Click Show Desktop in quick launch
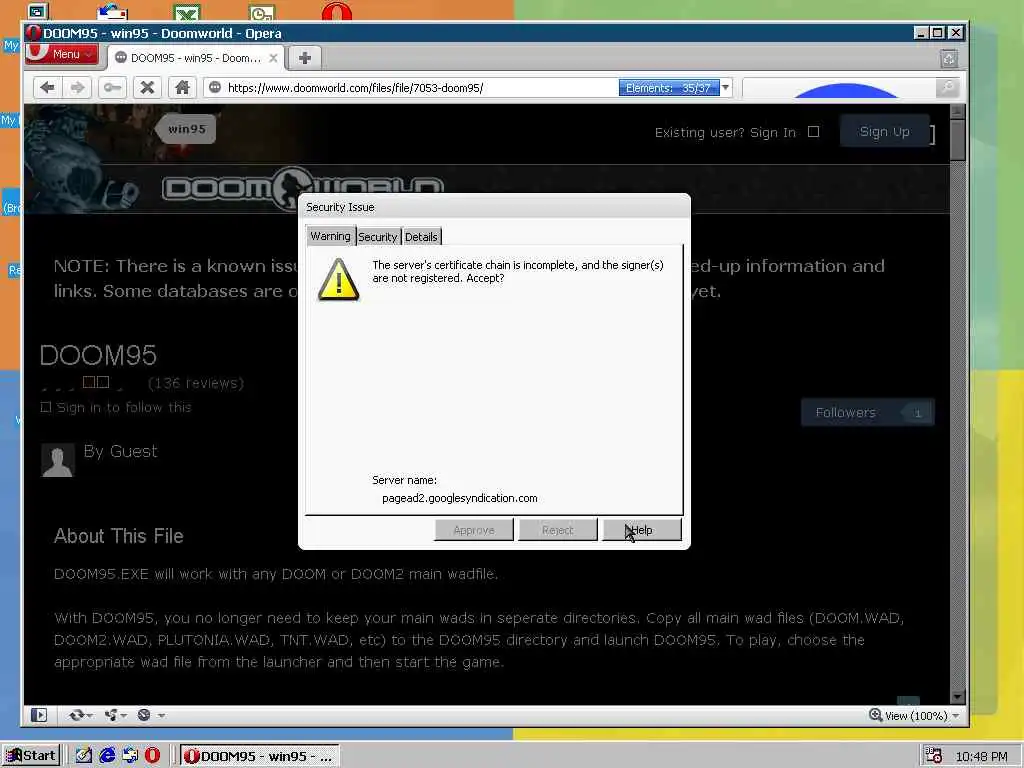Image resolution: width=1024 pixels, height=768 pixels. 84,756
